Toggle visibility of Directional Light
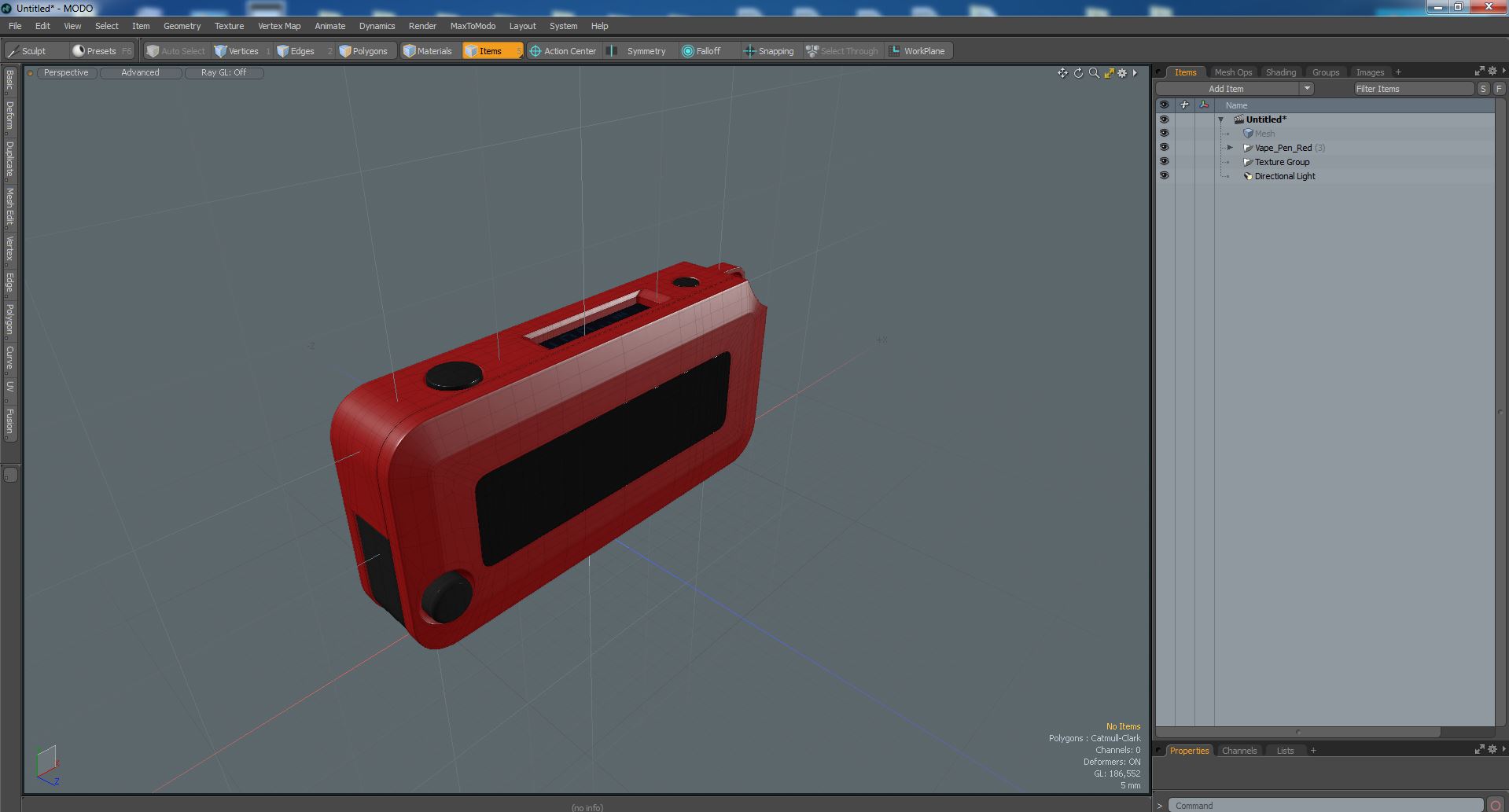The height and width of the screenshot is (812, 1509). pos(1164,176)
